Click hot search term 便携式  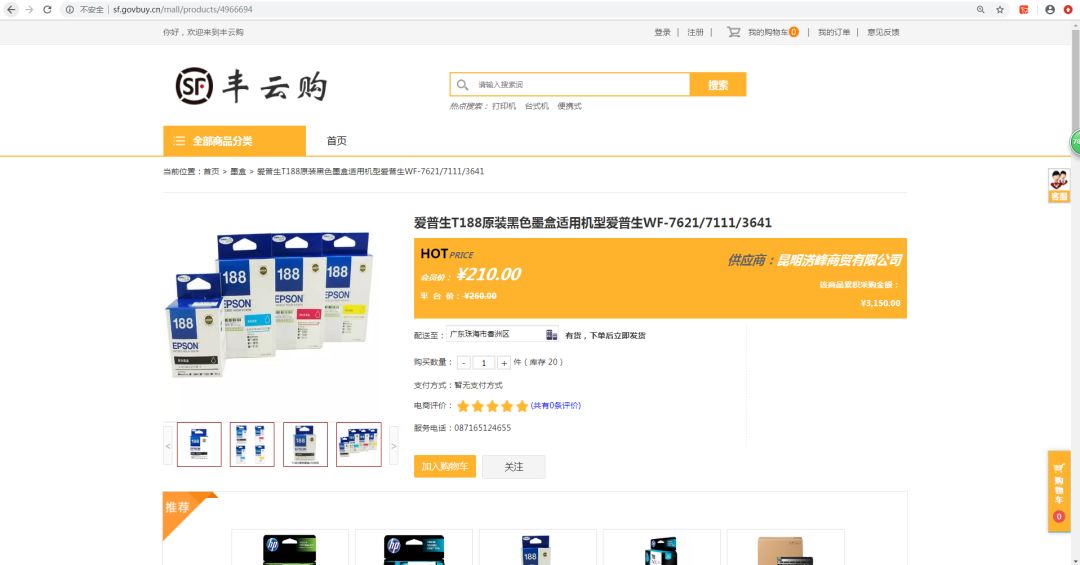(x=570, y=106)
